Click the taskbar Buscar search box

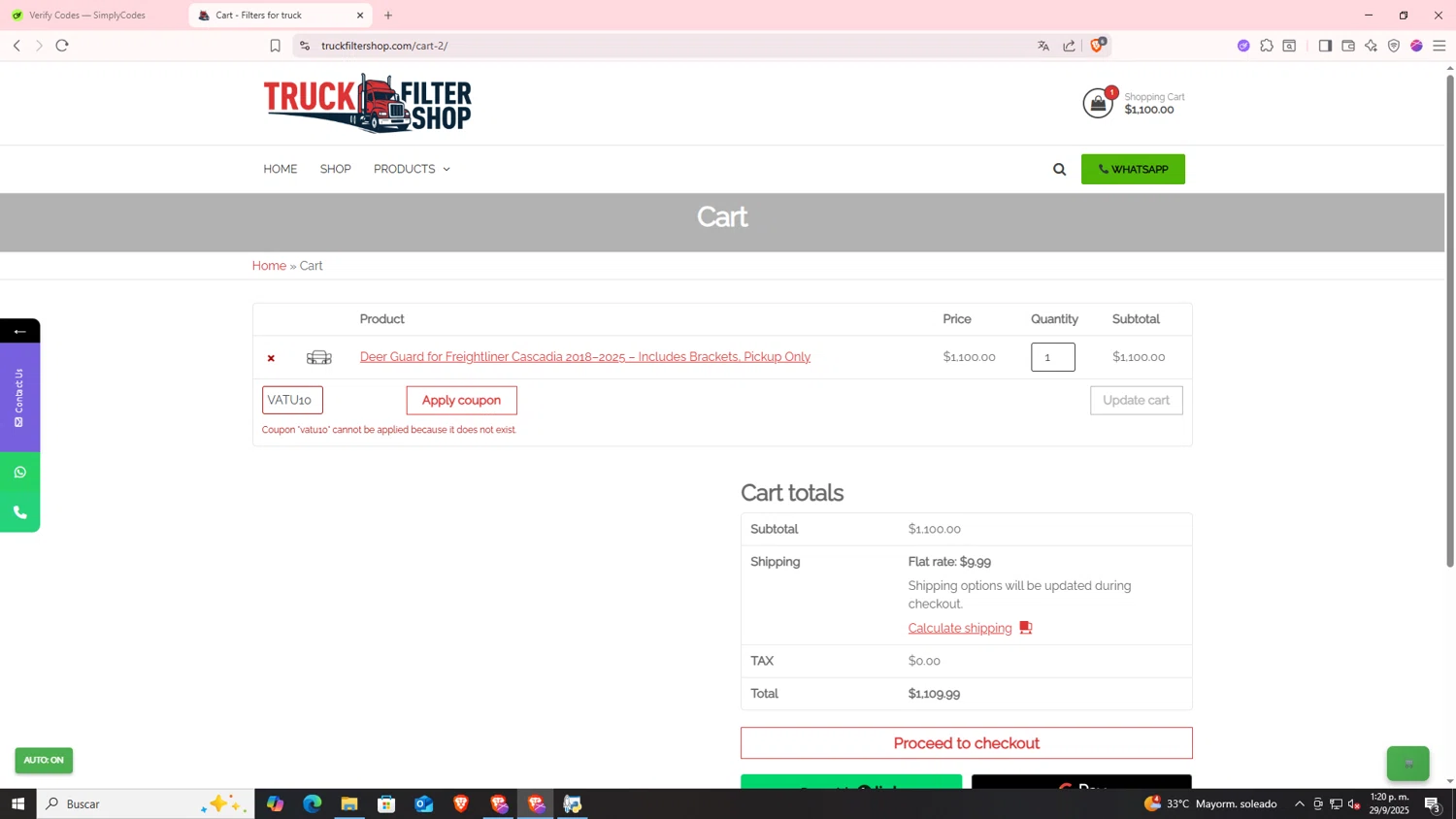146,803
